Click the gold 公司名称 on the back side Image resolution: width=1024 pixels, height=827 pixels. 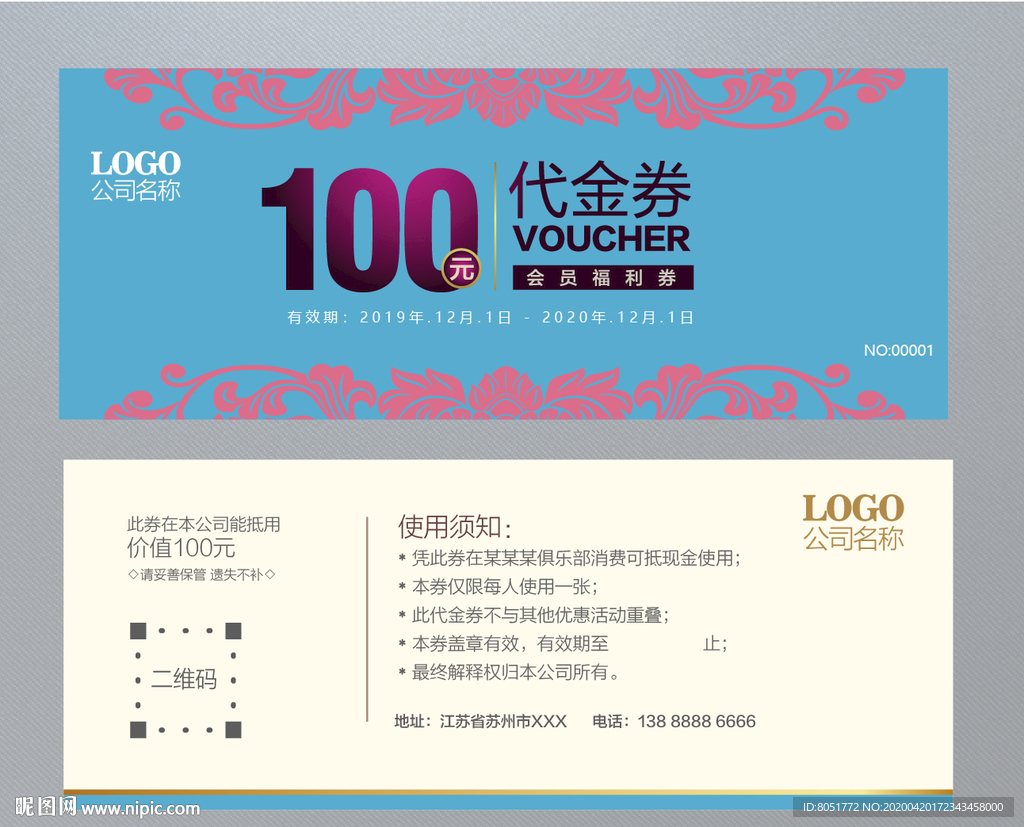click(853, 539)
